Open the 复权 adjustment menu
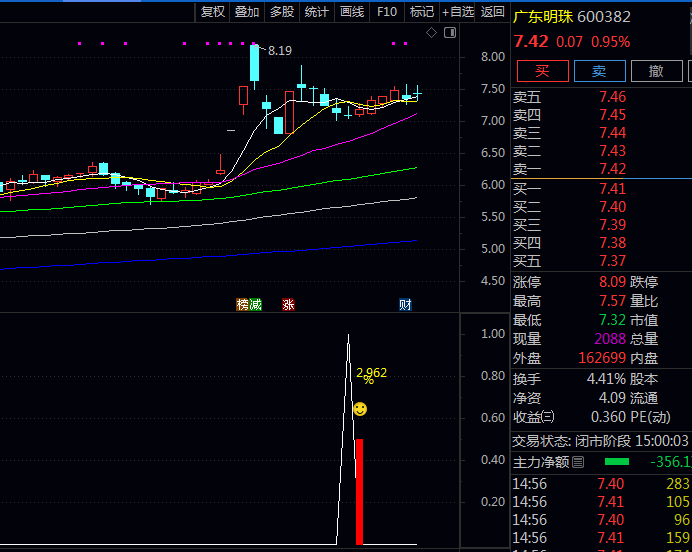The height and width of the screenshot is (552, 692). tap(213, 12)
